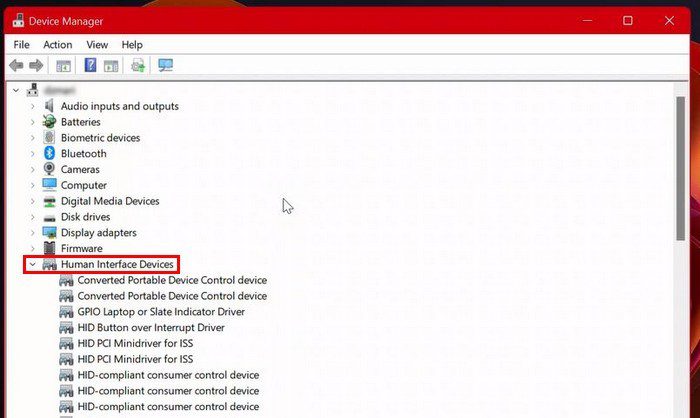The image size is (700, 418).
Task: Select HID Button over Interrupt Driver
Action: tap(150, 328)
